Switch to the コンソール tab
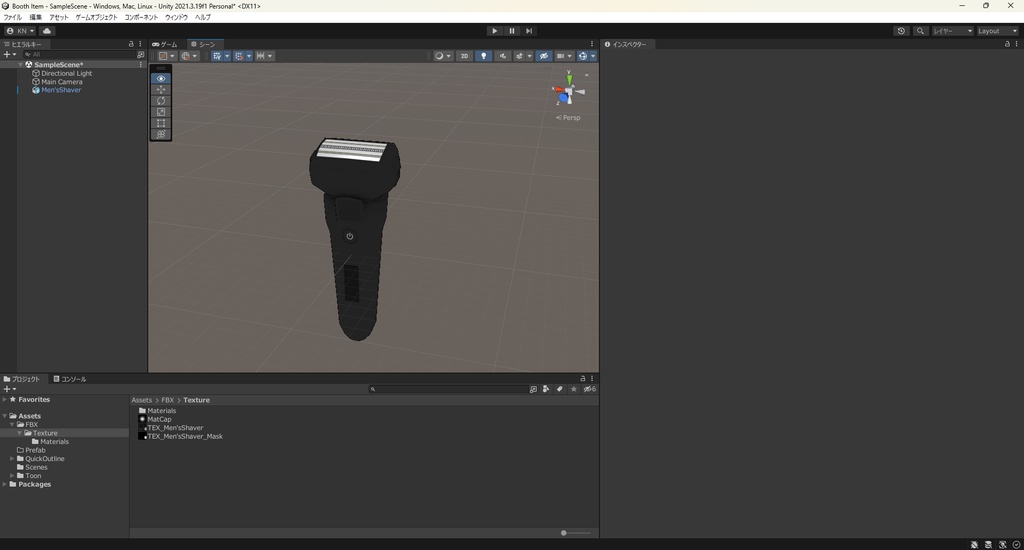This screenshot has width=1024, height=550. tap(70, 379)
